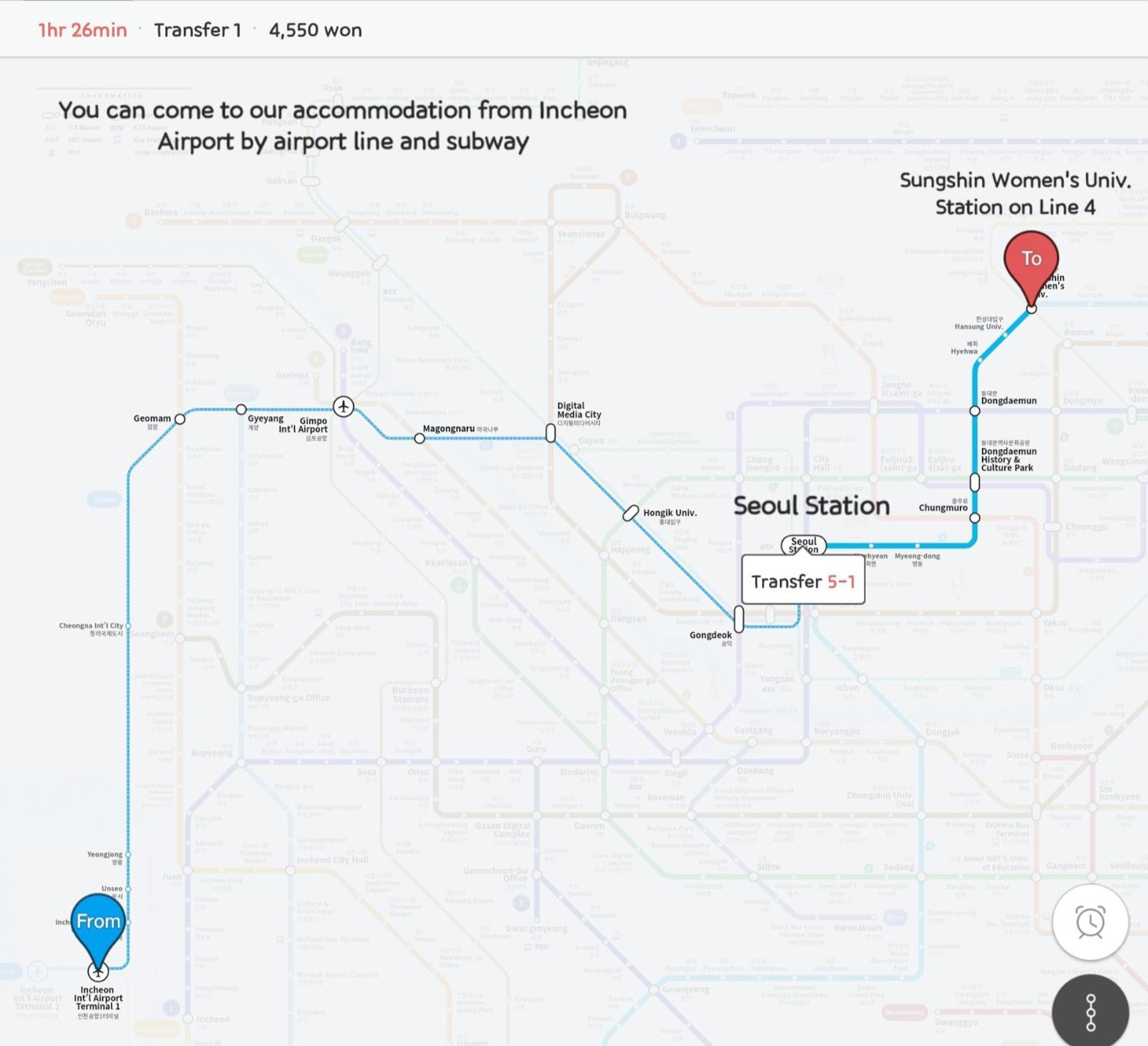Tap the faded Gangnam station label

point(1066,865)
